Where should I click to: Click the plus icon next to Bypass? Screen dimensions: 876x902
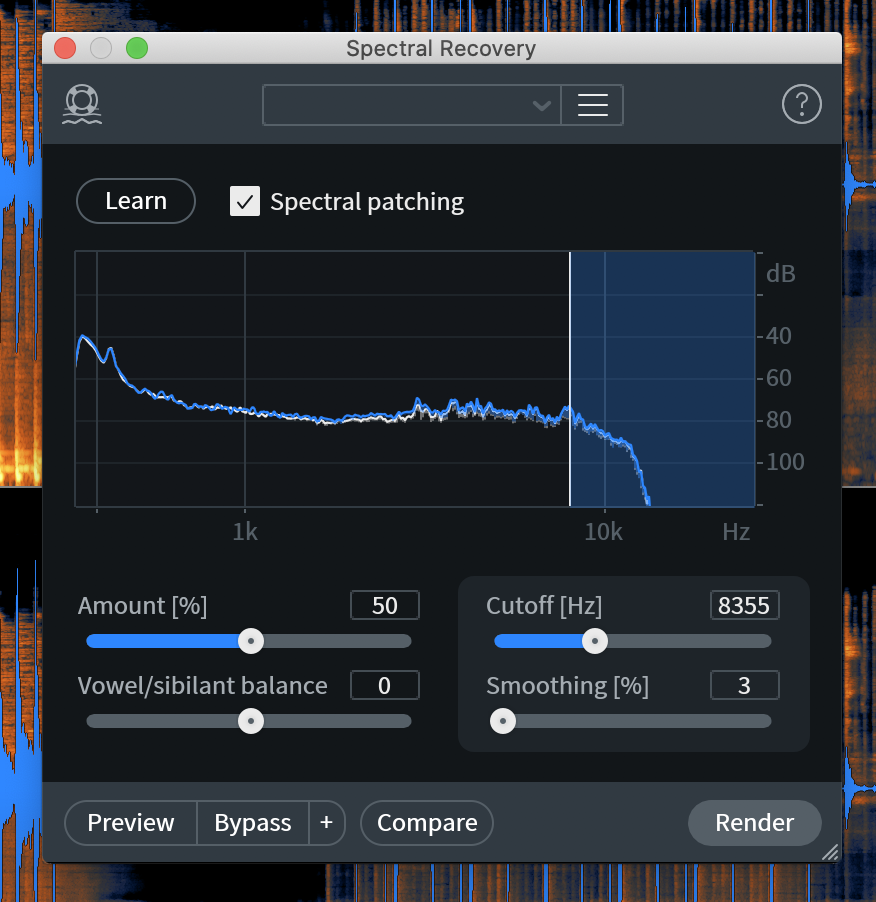pyautogui.click(x=327, y=822)
